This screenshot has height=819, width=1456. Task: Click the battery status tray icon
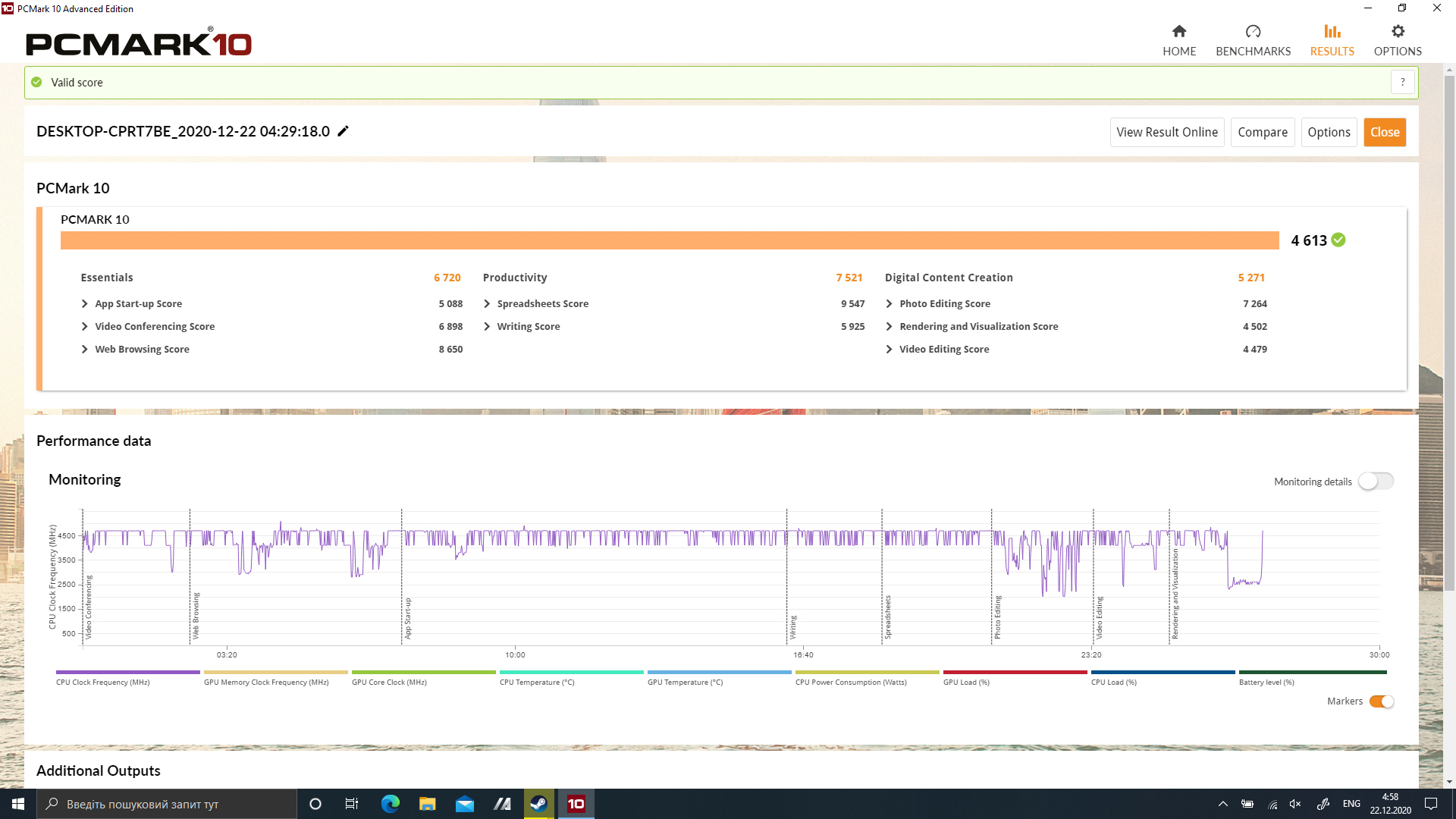[1247, 804]
